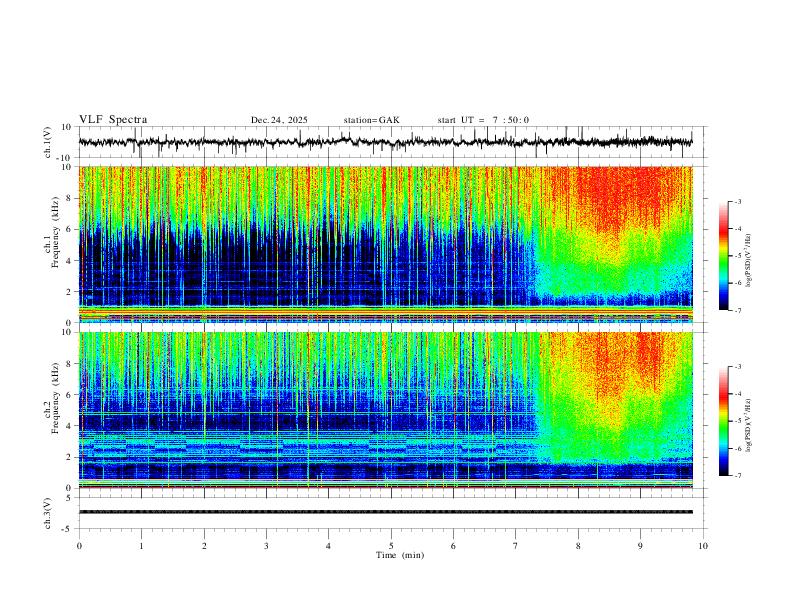
Task: Click the "-4" label on ch.2 colorbar
Action: (x=737, y=394)
